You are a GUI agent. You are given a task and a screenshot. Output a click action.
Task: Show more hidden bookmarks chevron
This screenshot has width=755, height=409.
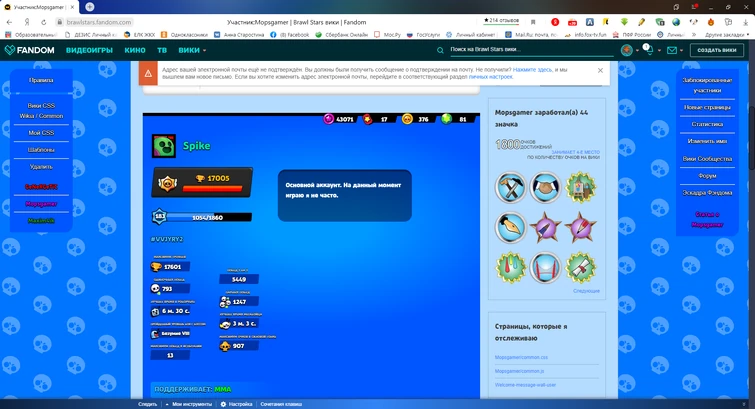click(x=694, y=35)
